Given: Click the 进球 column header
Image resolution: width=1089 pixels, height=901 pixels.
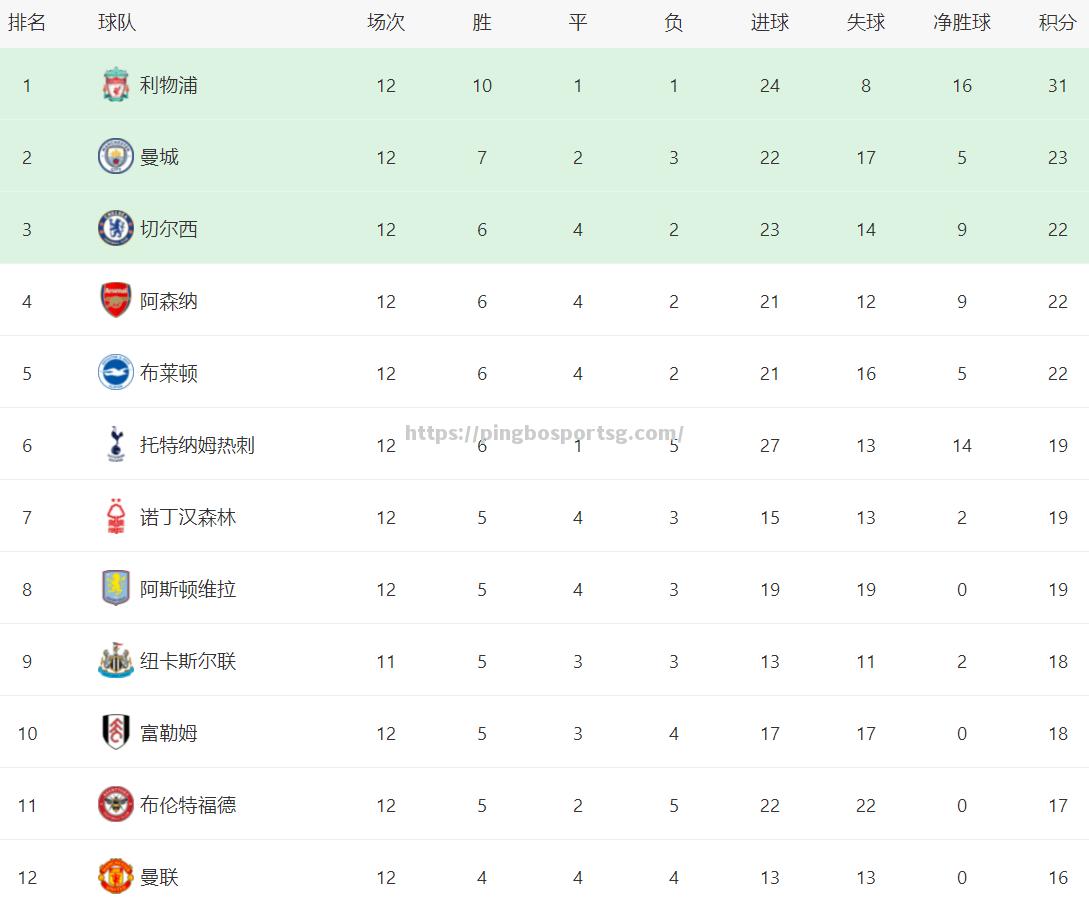Looking at the screenshot, I should [770, 23].
